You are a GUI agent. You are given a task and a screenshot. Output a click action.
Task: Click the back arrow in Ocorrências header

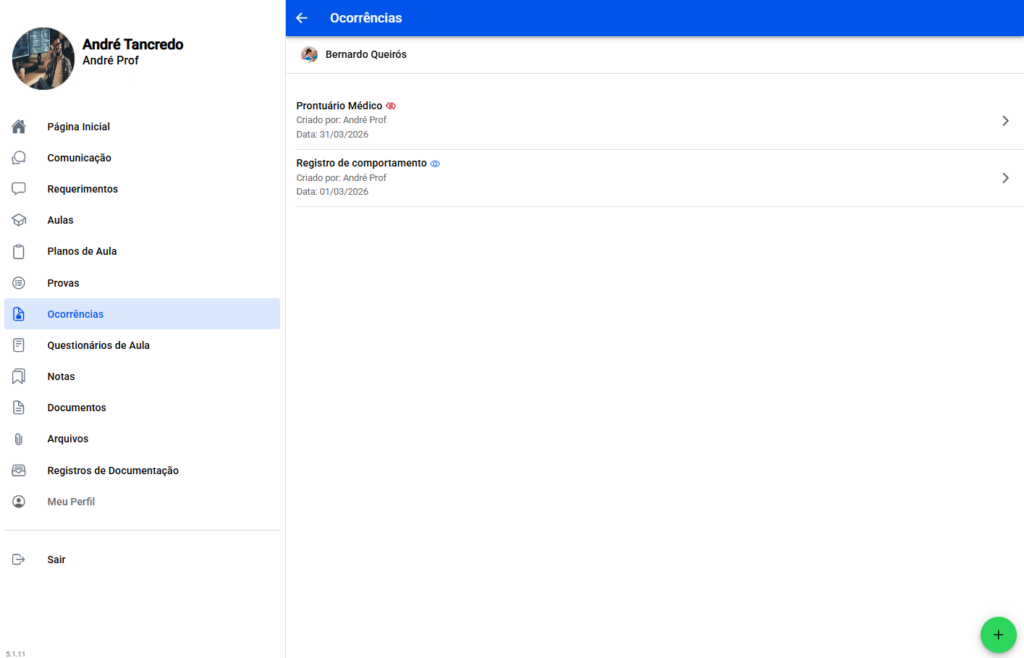pyautogui.click(x=302, y=18)
